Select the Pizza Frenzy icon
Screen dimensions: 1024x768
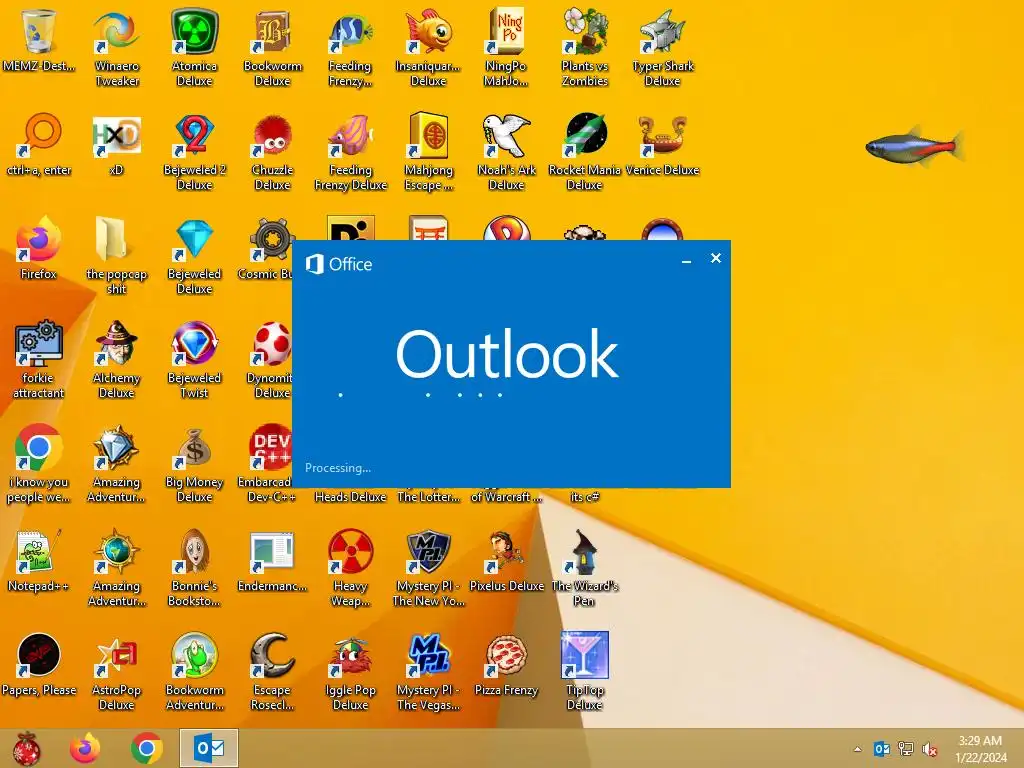506,655
